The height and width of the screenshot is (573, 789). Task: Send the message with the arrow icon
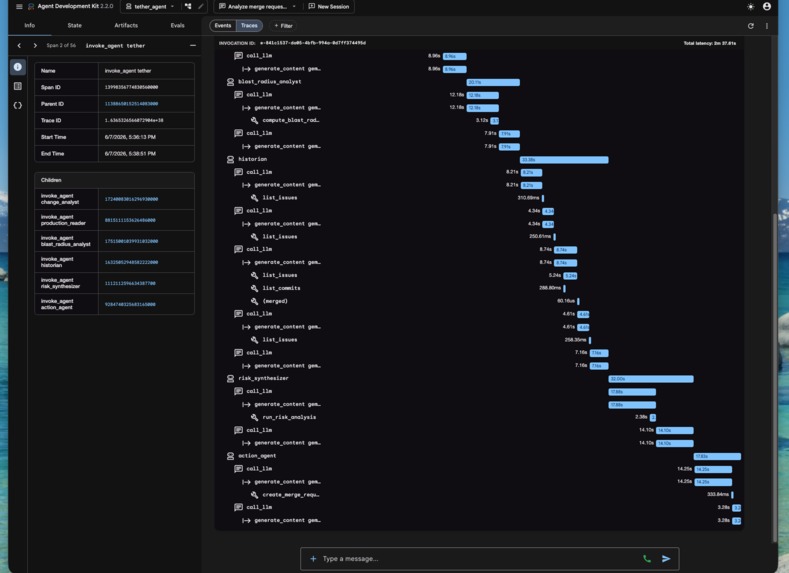coord(666,558)
